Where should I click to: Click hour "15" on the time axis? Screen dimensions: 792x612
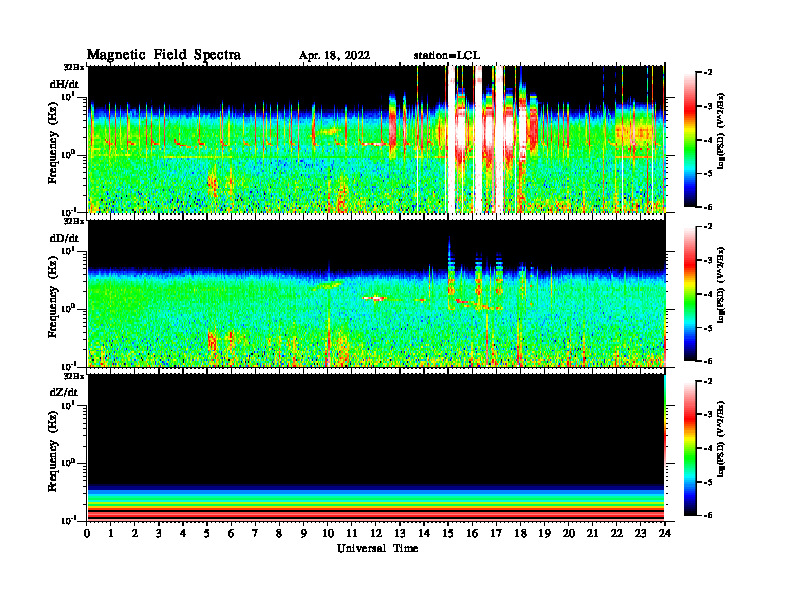[448, 533]
